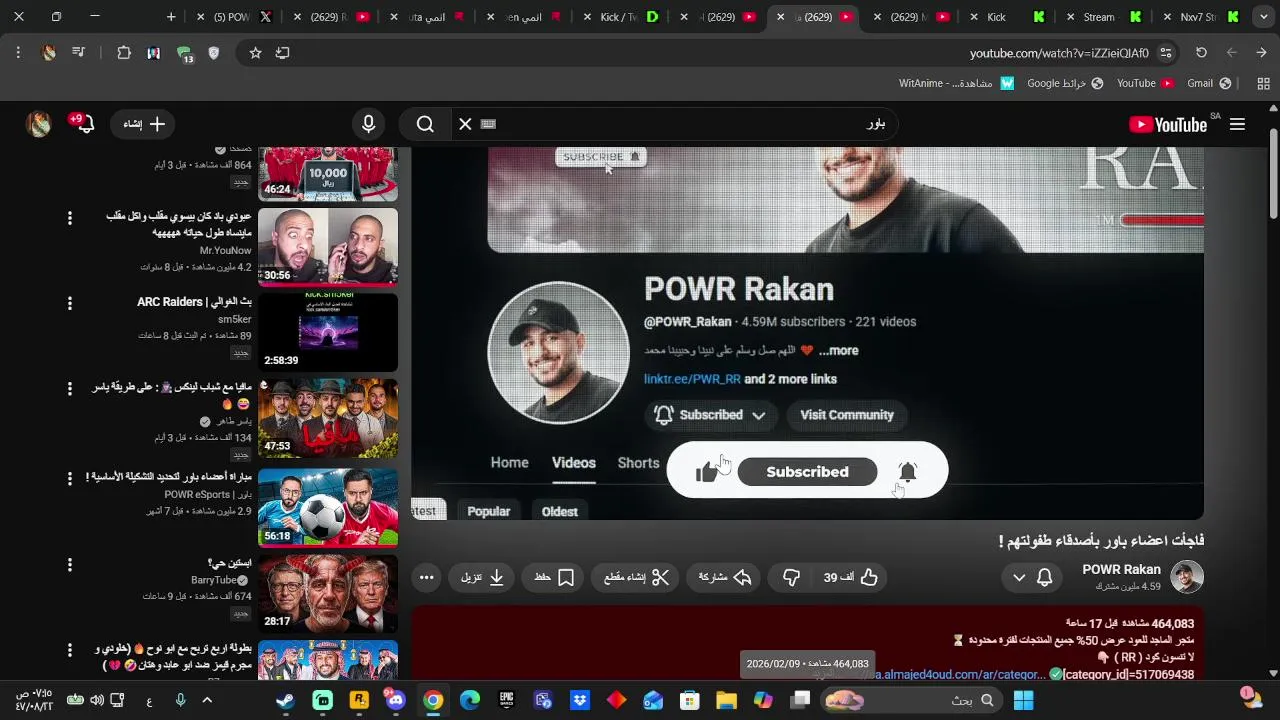Launch Steam from taskbar
1280x720 pixels.
286,700
